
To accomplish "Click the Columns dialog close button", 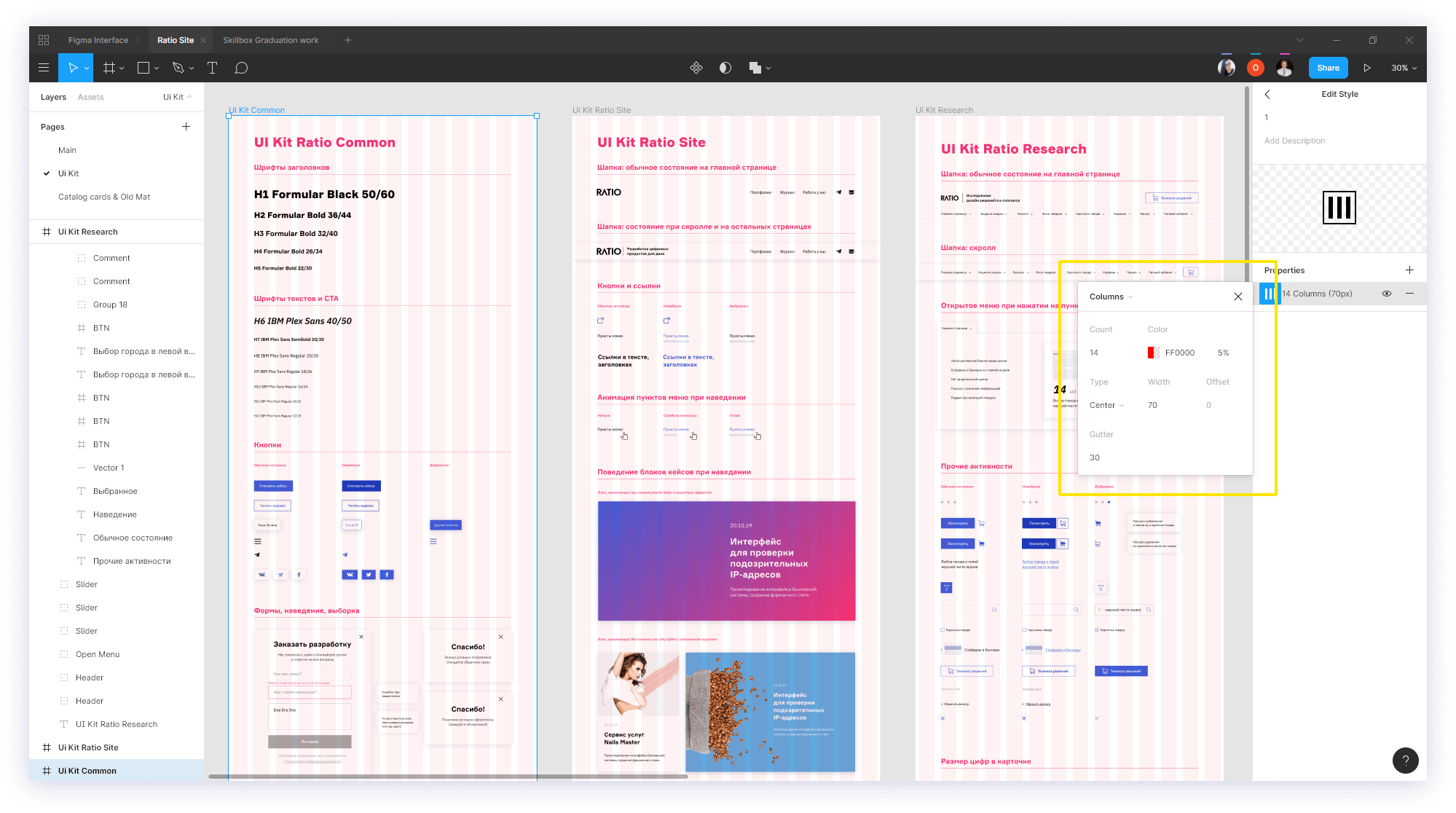I will 1238,296.
